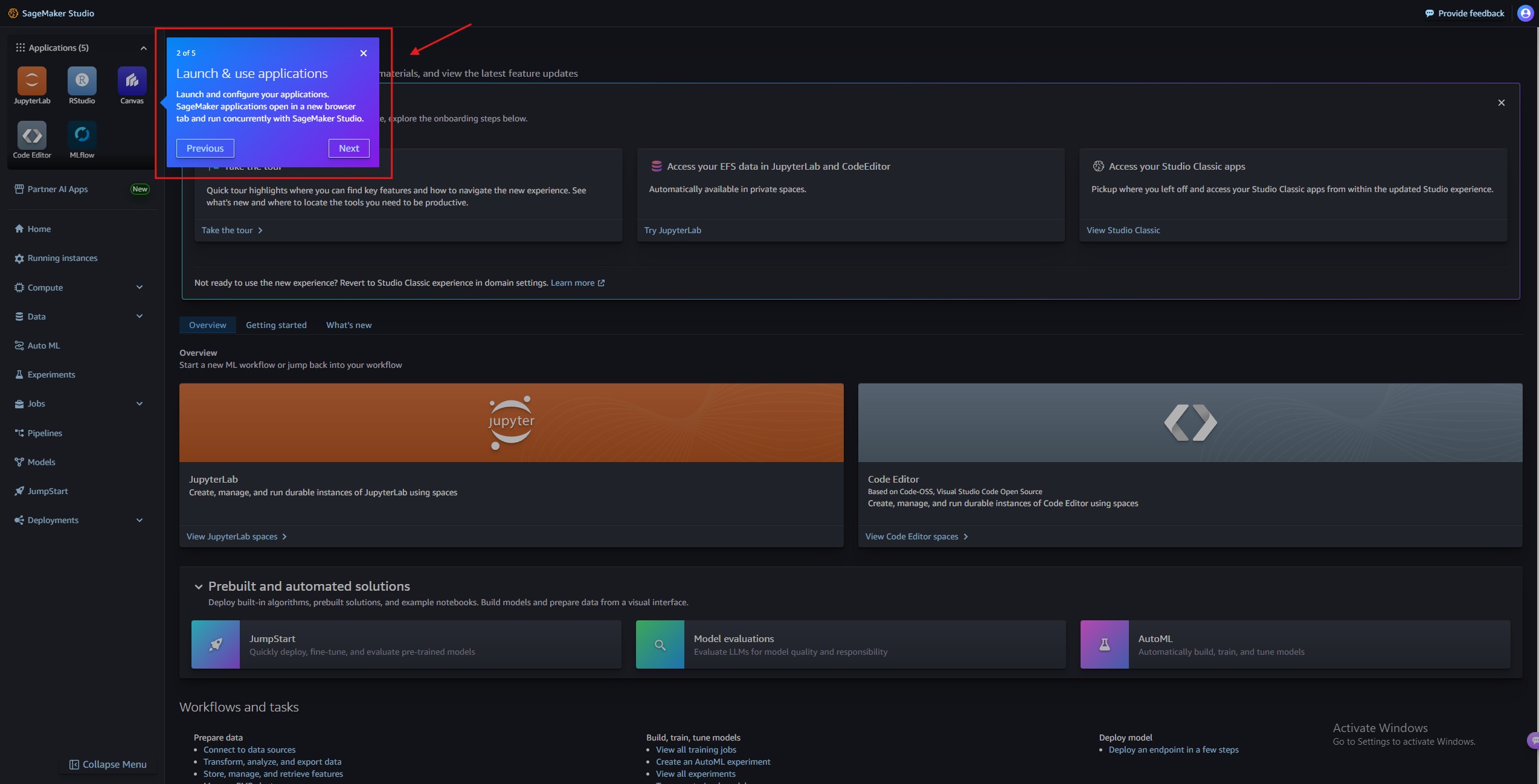1539x784 pixels.
Task: Collapse Prebuilt and automated solutions section
Action: (198, 586)
